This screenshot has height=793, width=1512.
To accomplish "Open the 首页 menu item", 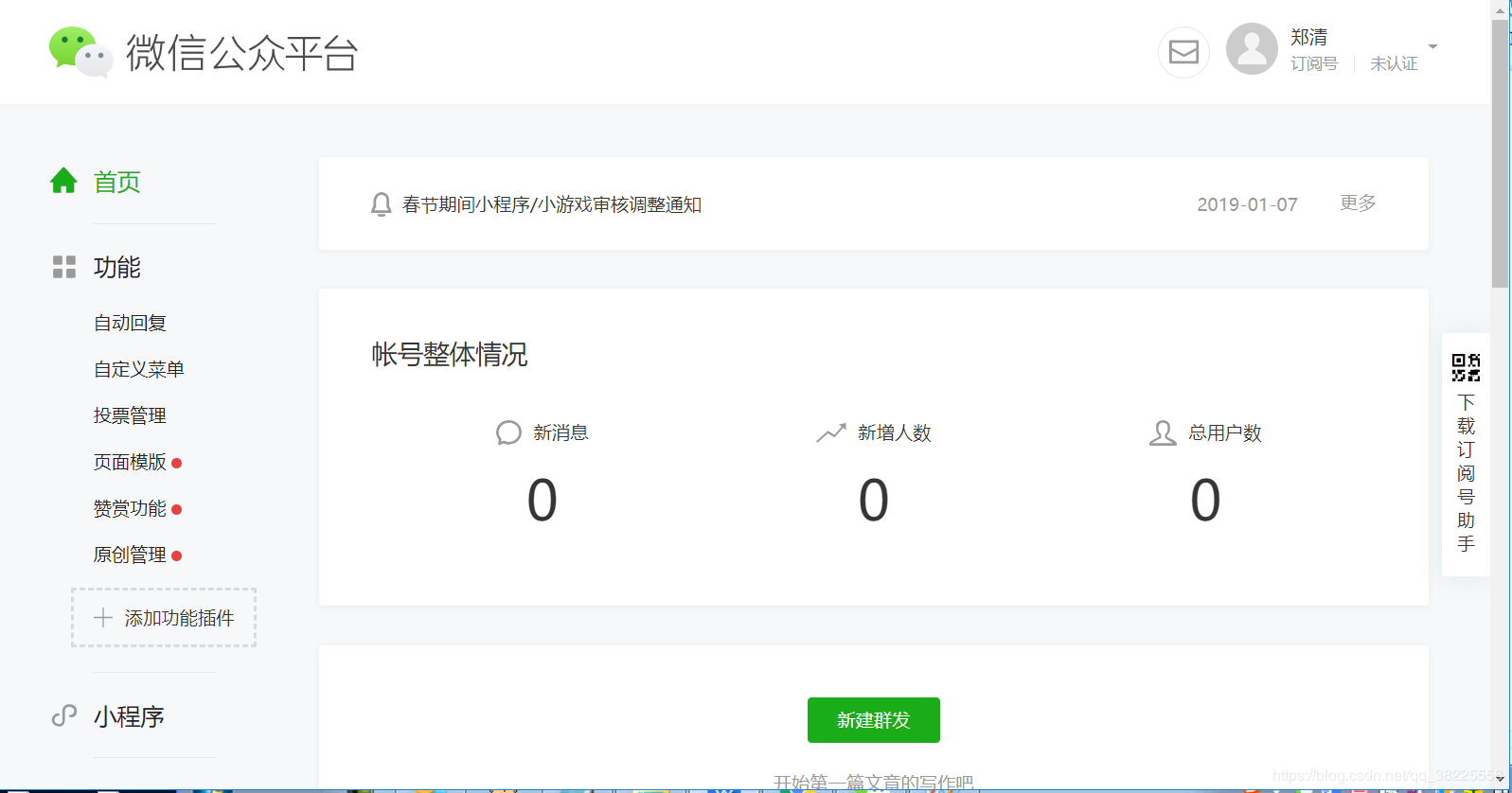I will click(117, 182).
